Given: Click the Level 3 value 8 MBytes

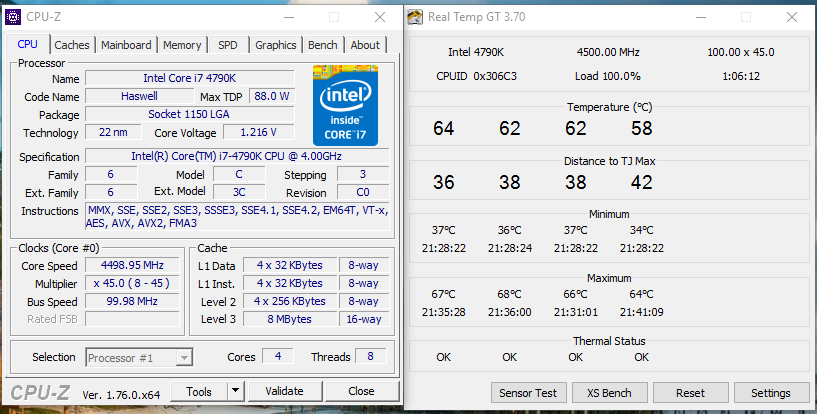Looking at the screenshot, I should (290, 319).
